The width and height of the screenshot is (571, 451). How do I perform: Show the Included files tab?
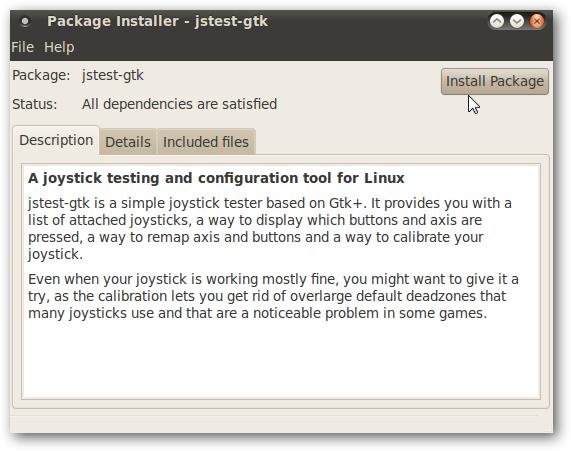point(206,142)
